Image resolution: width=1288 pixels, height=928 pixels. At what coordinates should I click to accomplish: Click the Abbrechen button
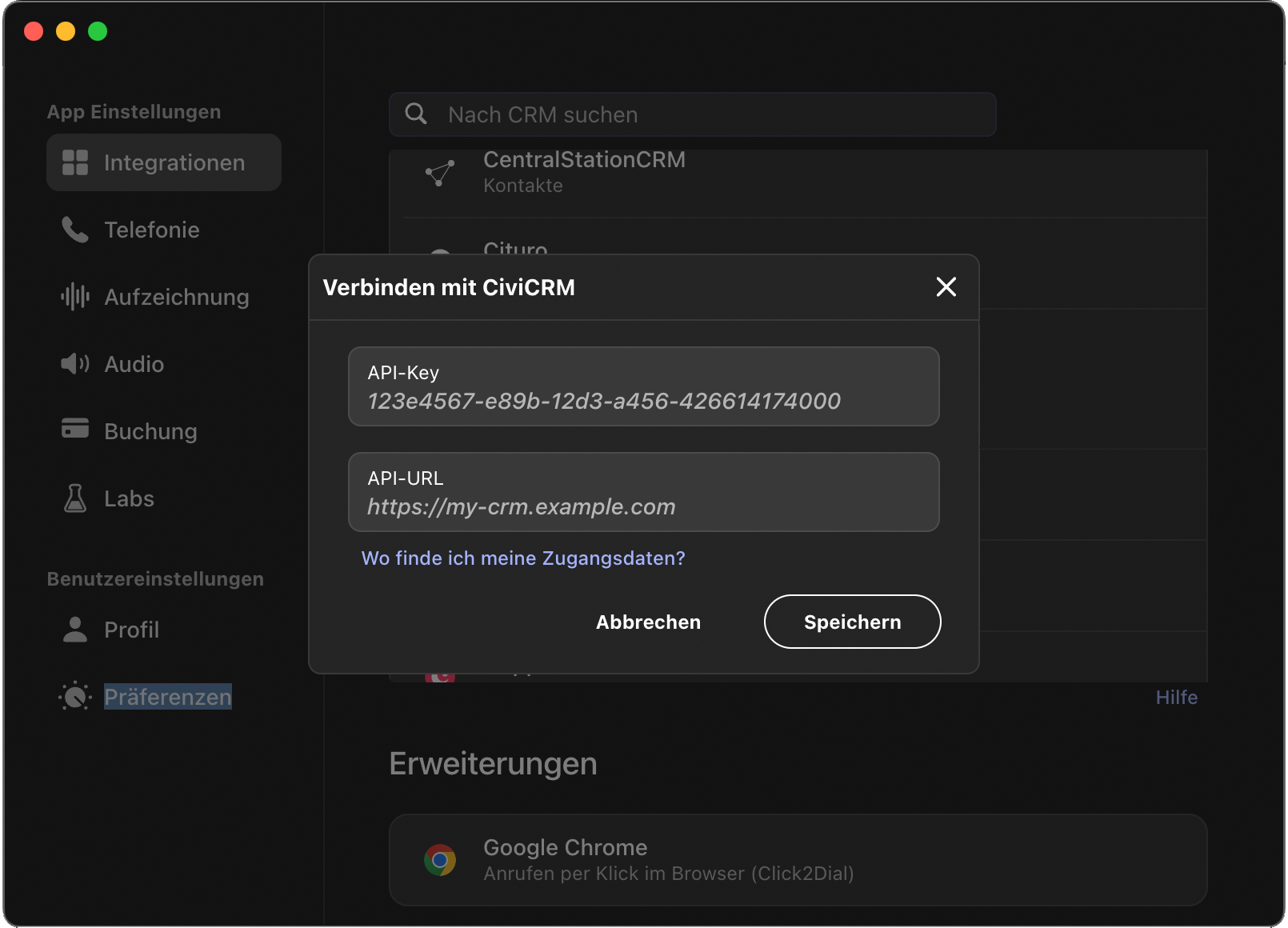(648, 622)
